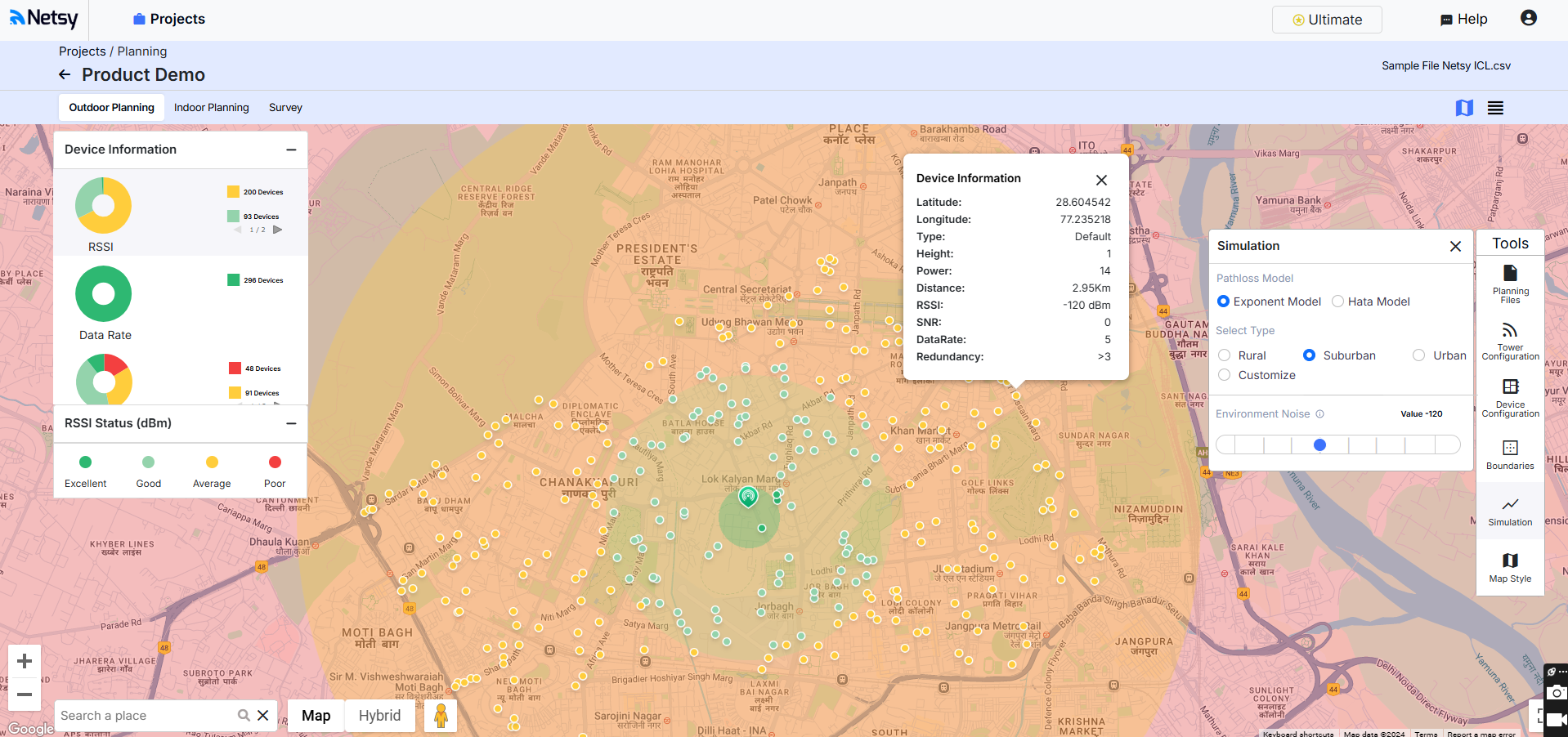1568x737 pixels.
Task: Open the Planning Files tool
Action: [x=1510, y=282]
